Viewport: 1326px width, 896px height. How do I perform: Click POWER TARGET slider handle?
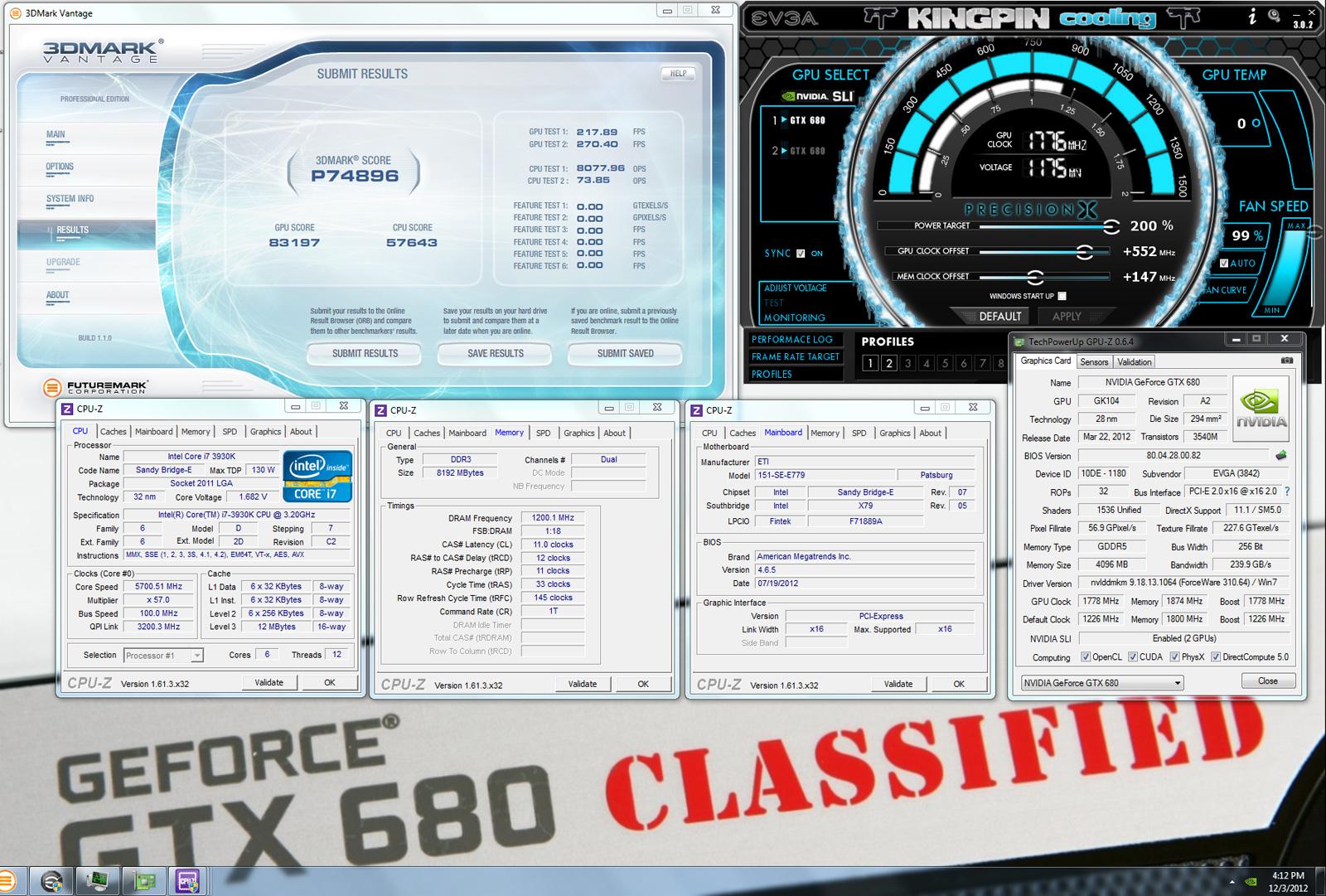(x=1111, y=226)
